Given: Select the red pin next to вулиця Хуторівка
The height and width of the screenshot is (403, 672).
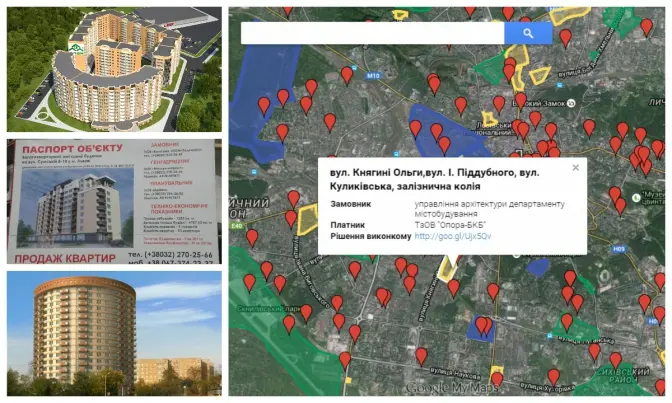Looking at the screenshot, I should [x=553, y=377].
